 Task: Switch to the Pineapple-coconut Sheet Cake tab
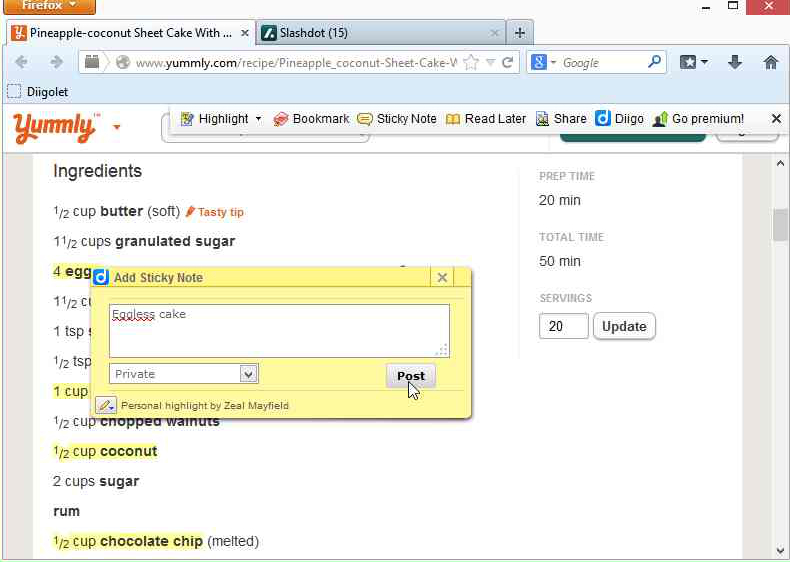tap(131, 33)
